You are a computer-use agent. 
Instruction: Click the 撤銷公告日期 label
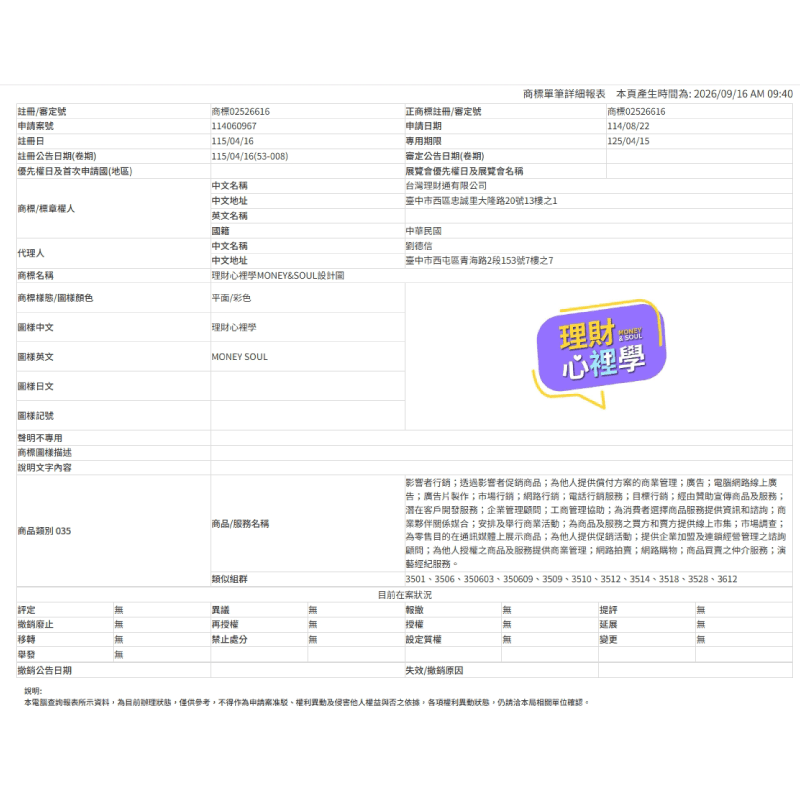pyautogui.click(x=44, y=670)
